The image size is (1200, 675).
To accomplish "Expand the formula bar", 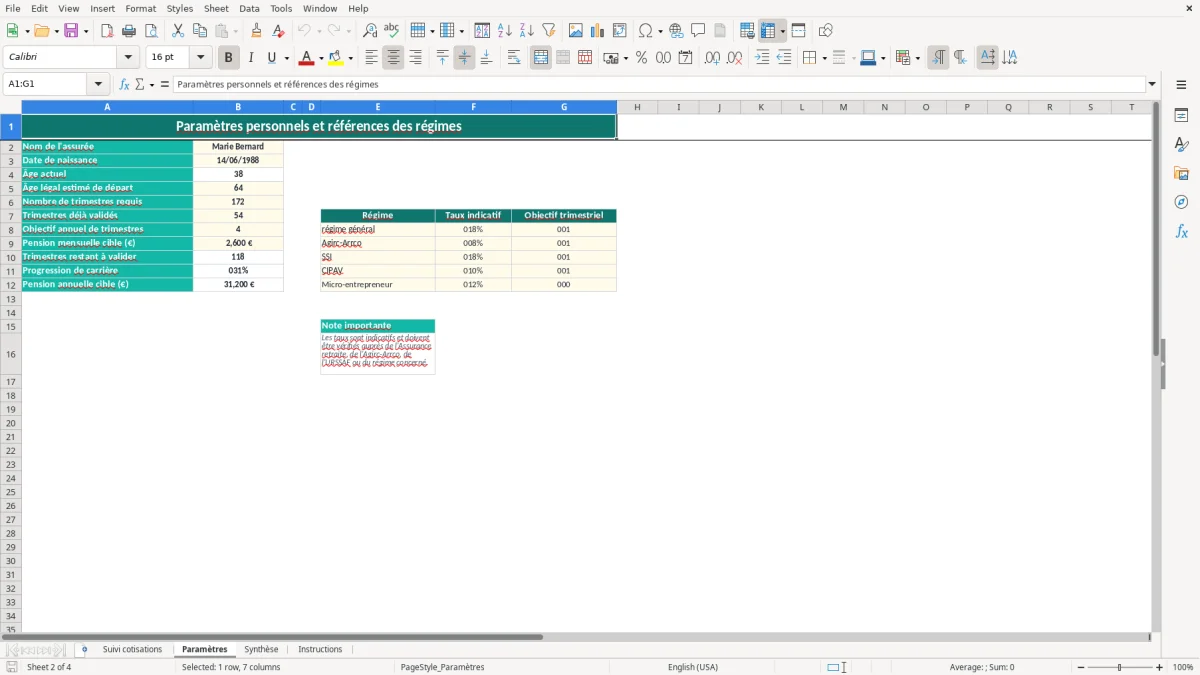I will point(1152,84).
